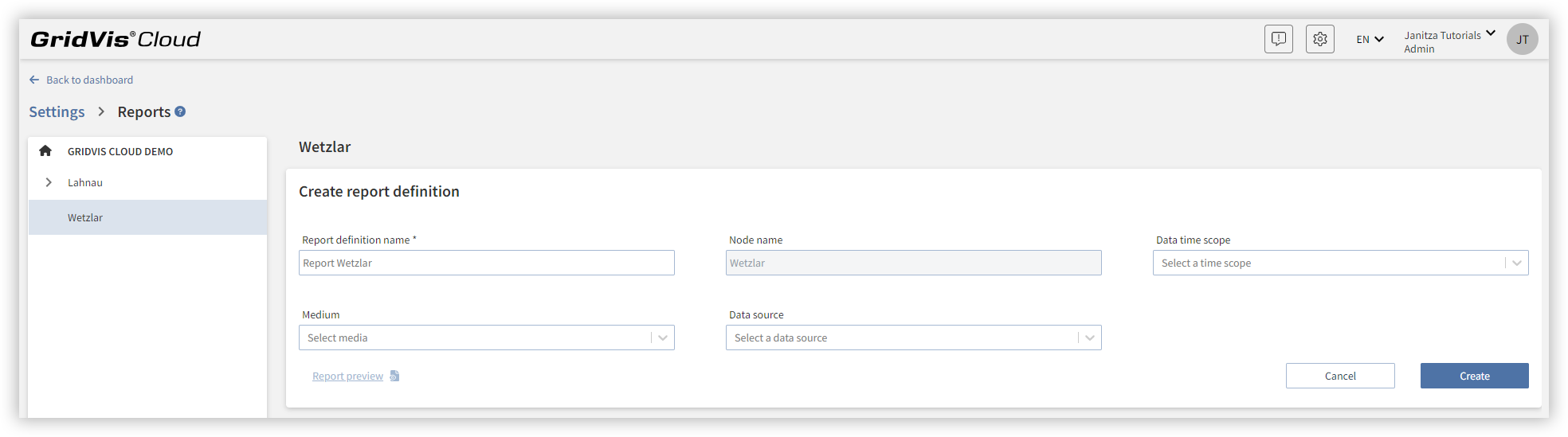Click the Cancel button

pyautogui.click(x=1340, y=376)
